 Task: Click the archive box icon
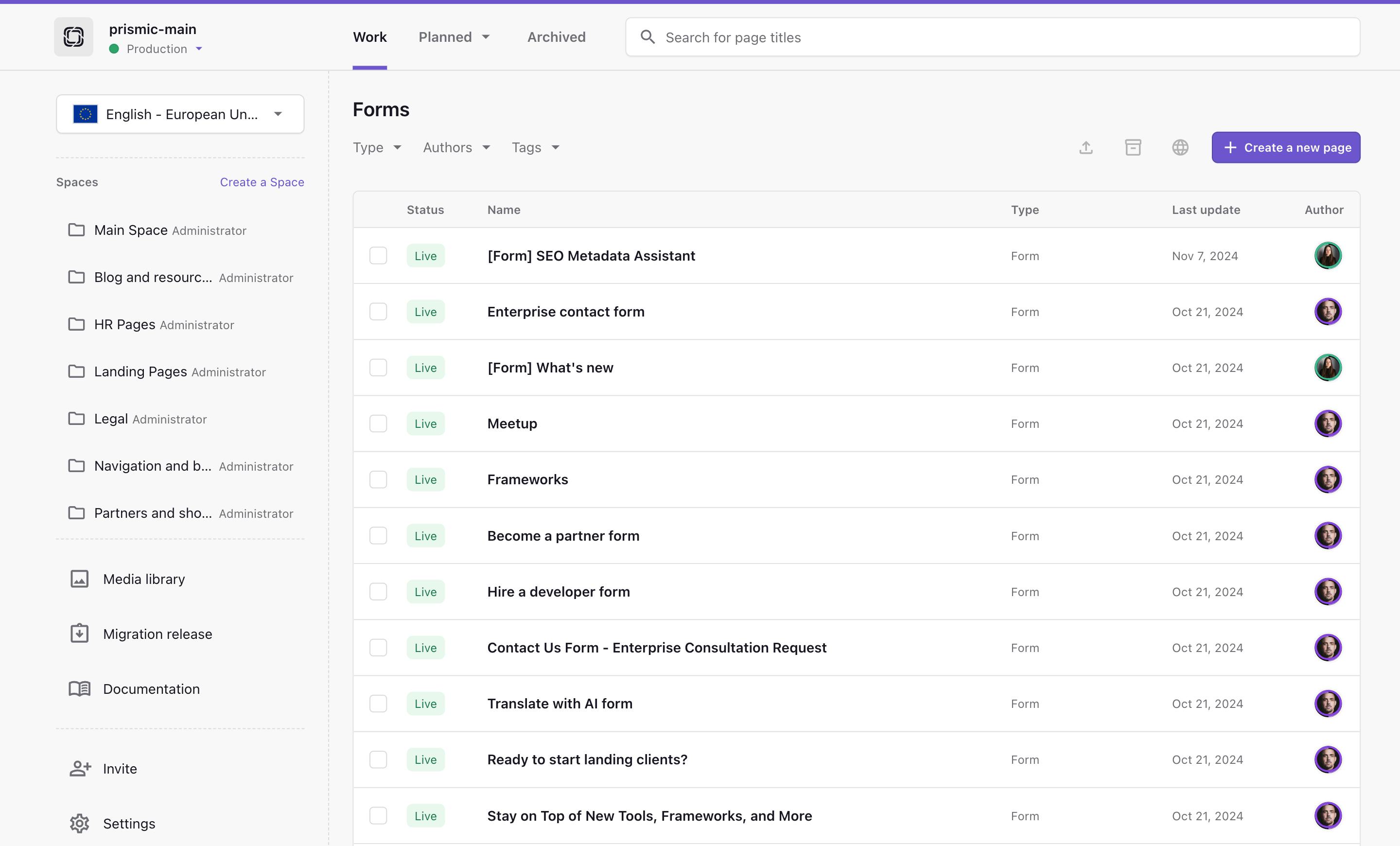[1133, 148]
